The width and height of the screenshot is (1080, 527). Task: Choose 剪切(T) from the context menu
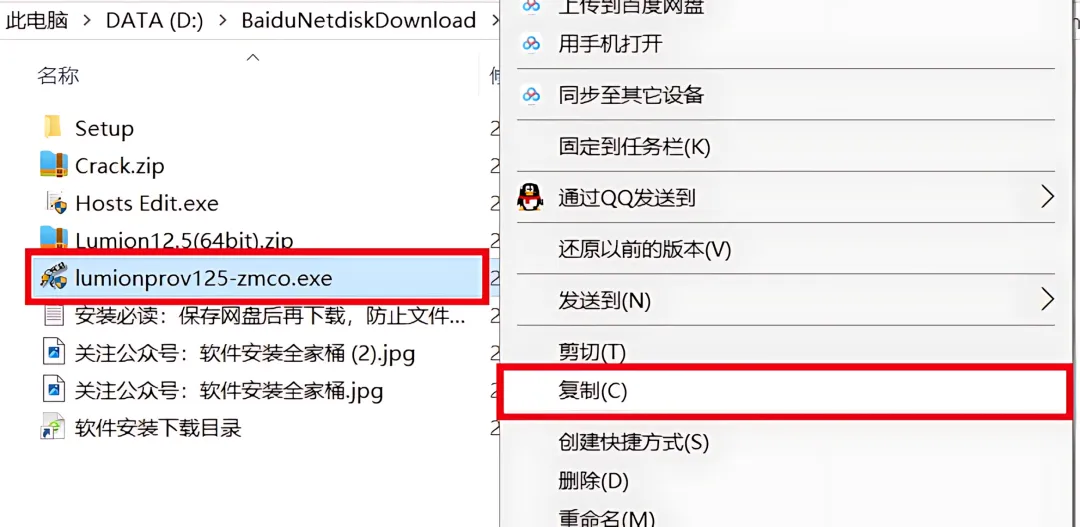[592, 353]
